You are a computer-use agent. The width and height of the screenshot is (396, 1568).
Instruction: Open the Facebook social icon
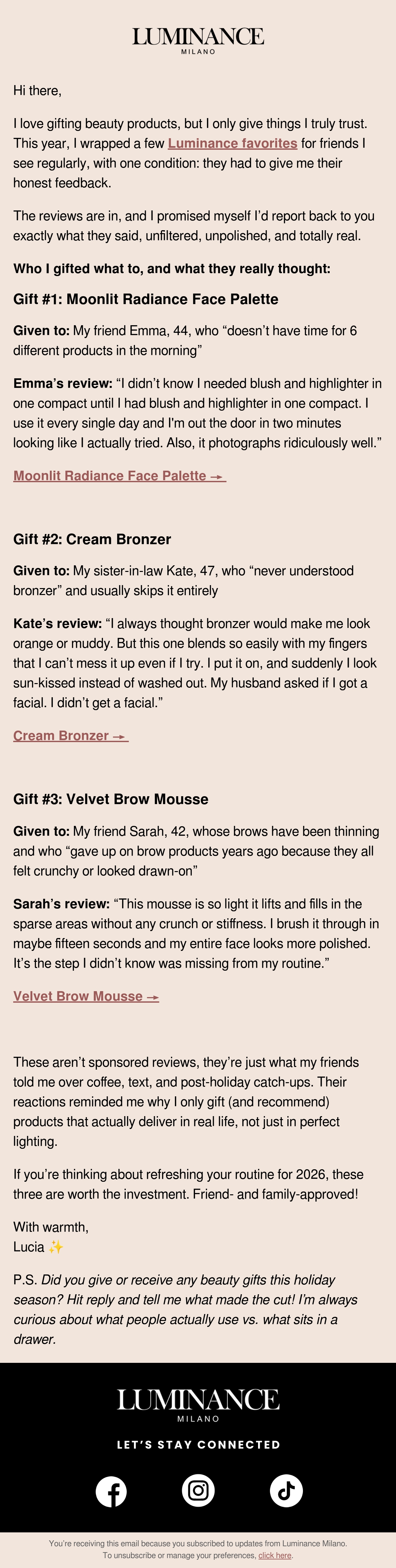111,1491
